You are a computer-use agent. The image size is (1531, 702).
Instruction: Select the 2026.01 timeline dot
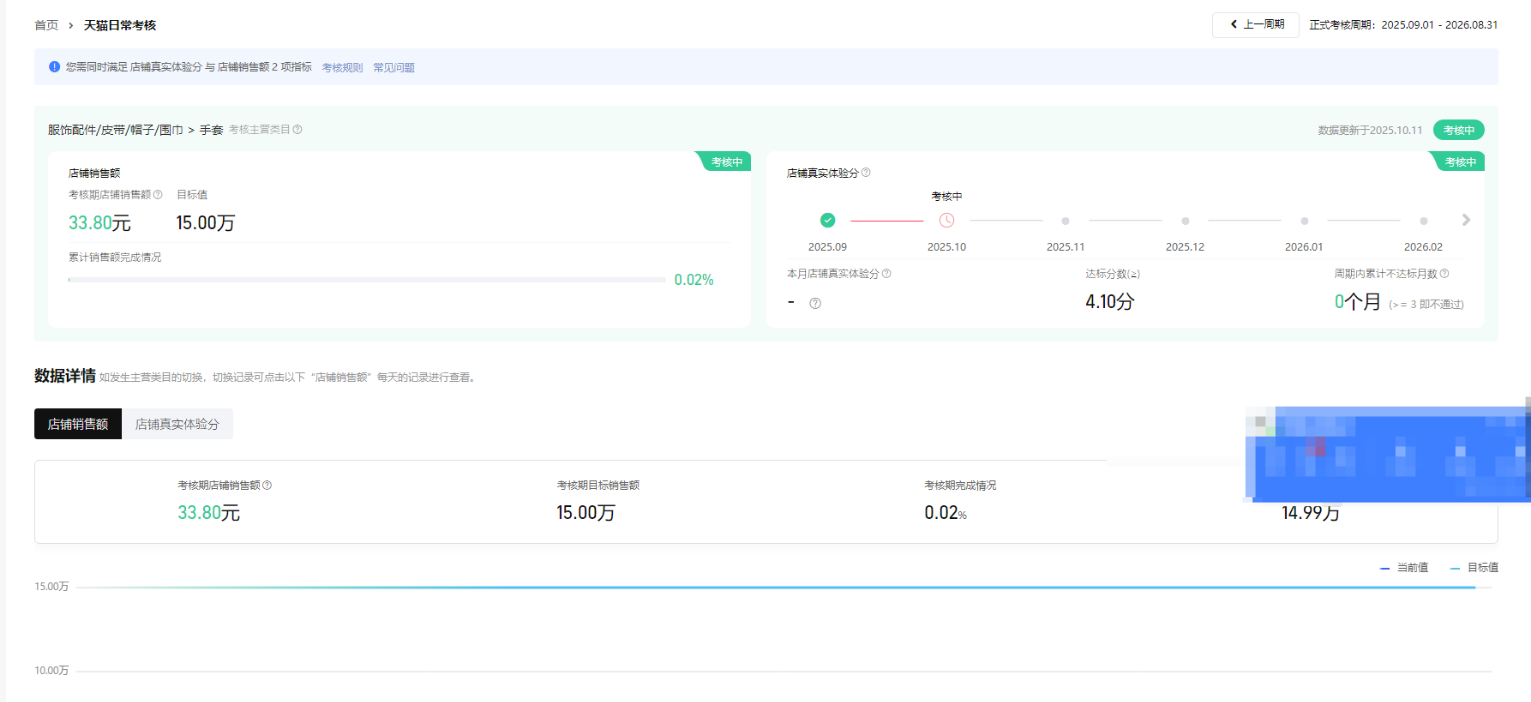1304,220
